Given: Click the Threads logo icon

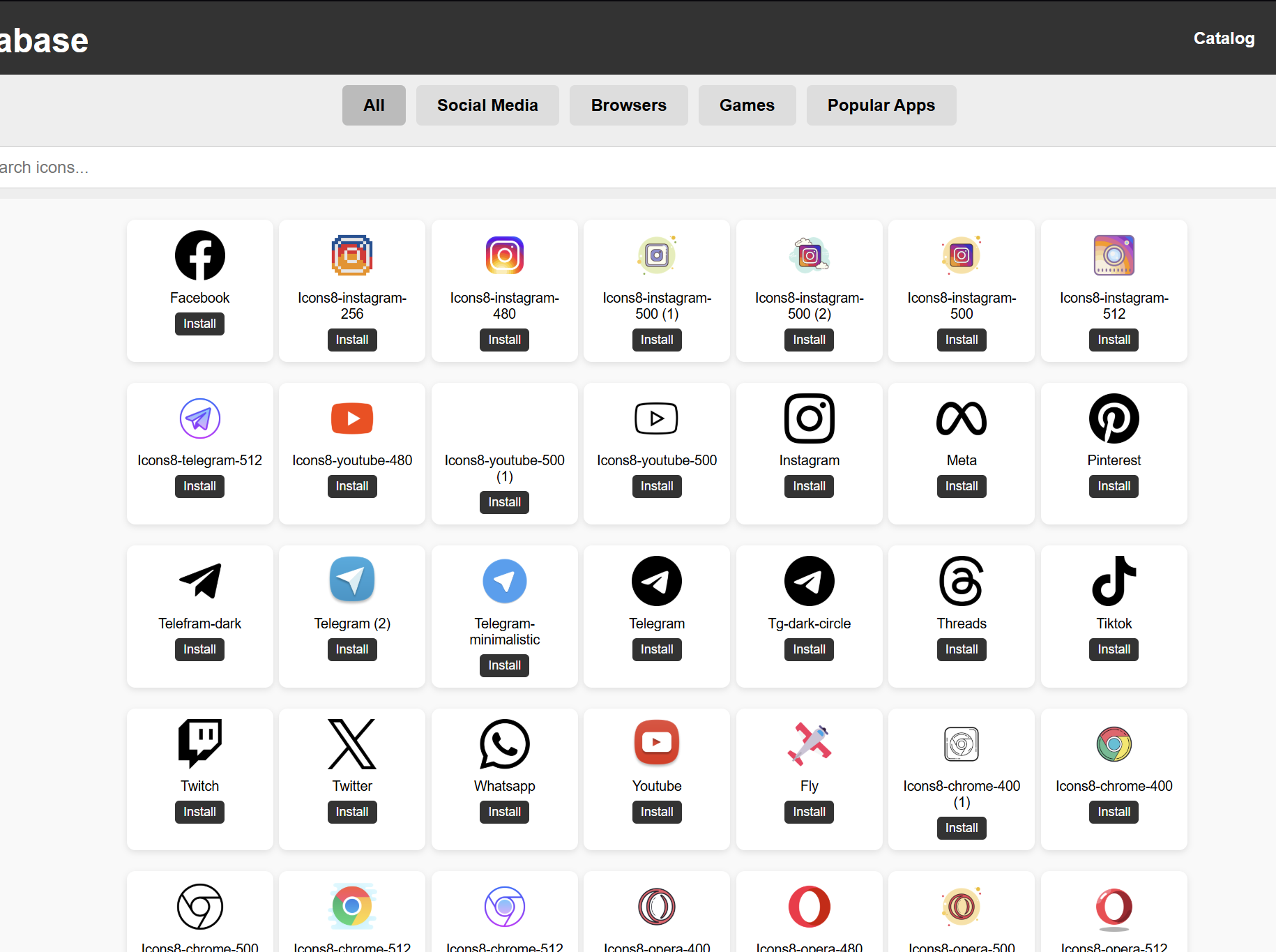Looking at the screenshot, I should 961,581.
